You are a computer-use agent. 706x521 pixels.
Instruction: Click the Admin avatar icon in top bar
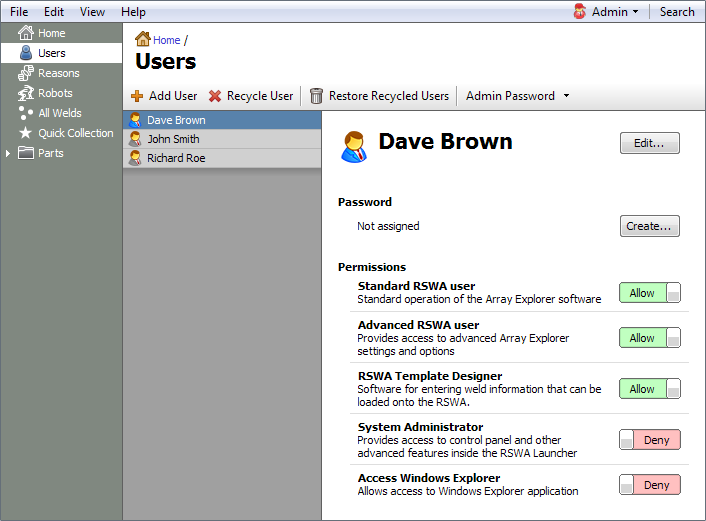(x=580, y=11)
